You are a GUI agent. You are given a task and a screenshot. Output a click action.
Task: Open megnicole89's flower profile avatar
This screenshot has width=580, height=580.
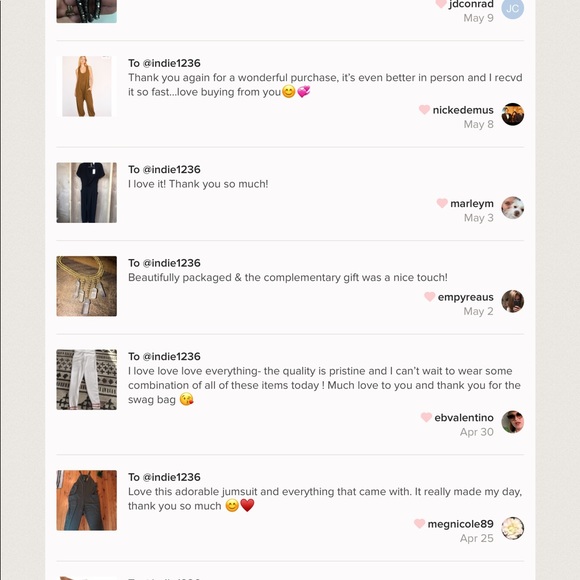(x=512, y=528)
